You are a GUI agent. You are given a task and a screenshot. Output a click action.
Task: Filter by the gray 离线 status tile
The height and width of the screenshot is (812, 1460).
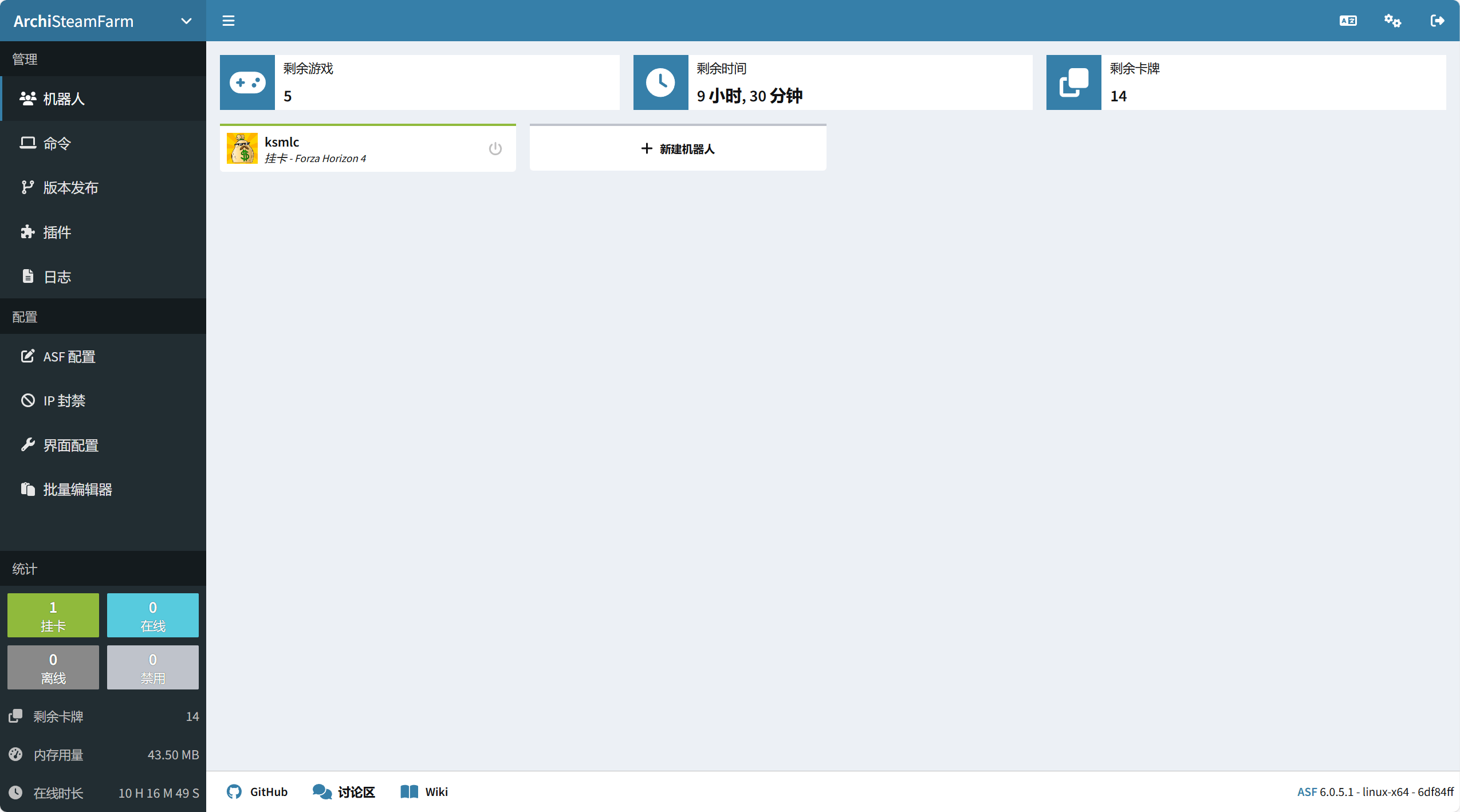click(x=53, y=668)
